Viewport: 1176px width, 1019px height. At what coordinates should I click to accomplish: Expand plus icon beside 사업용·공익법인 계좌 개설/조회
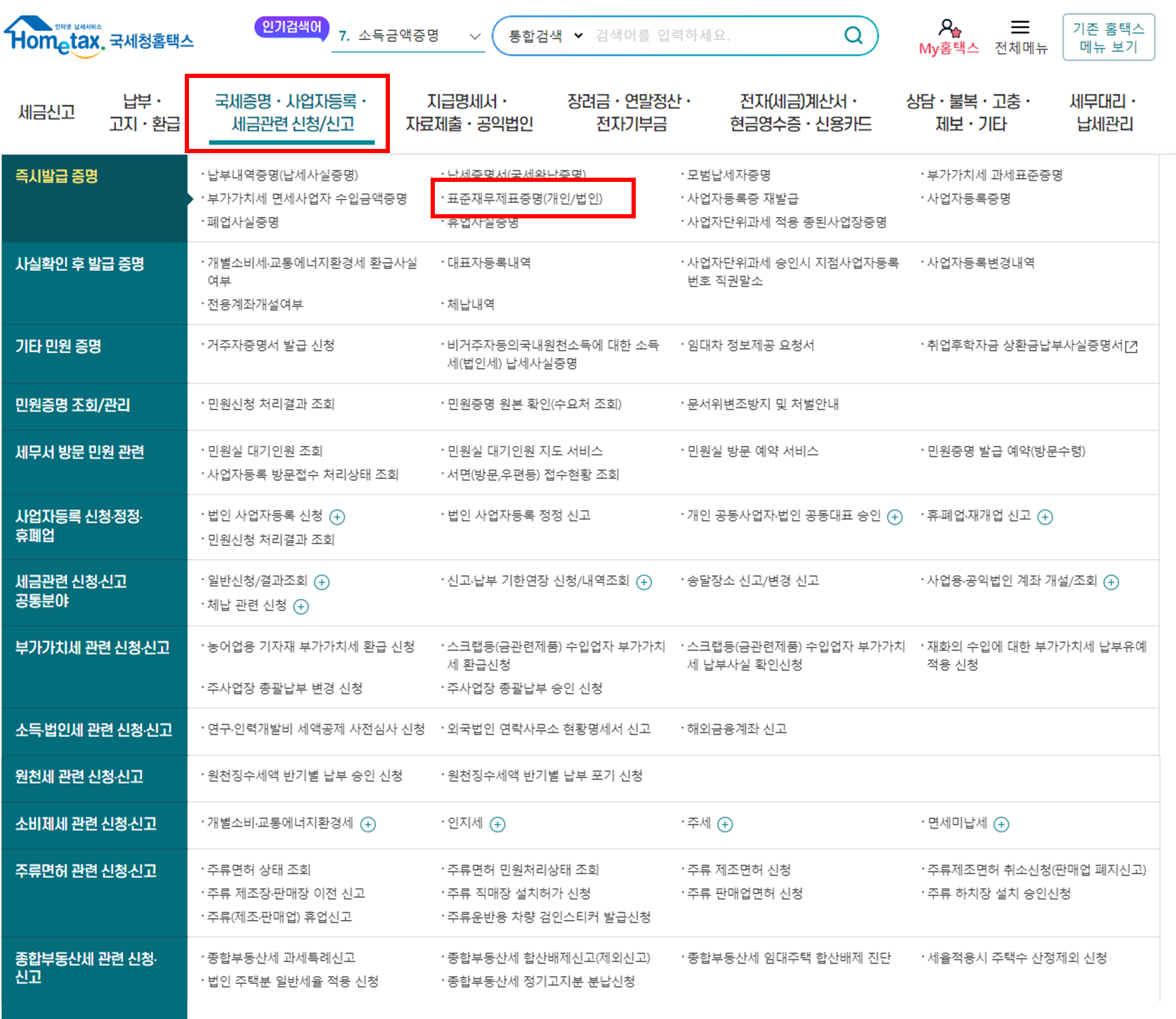click(1111, 581)
